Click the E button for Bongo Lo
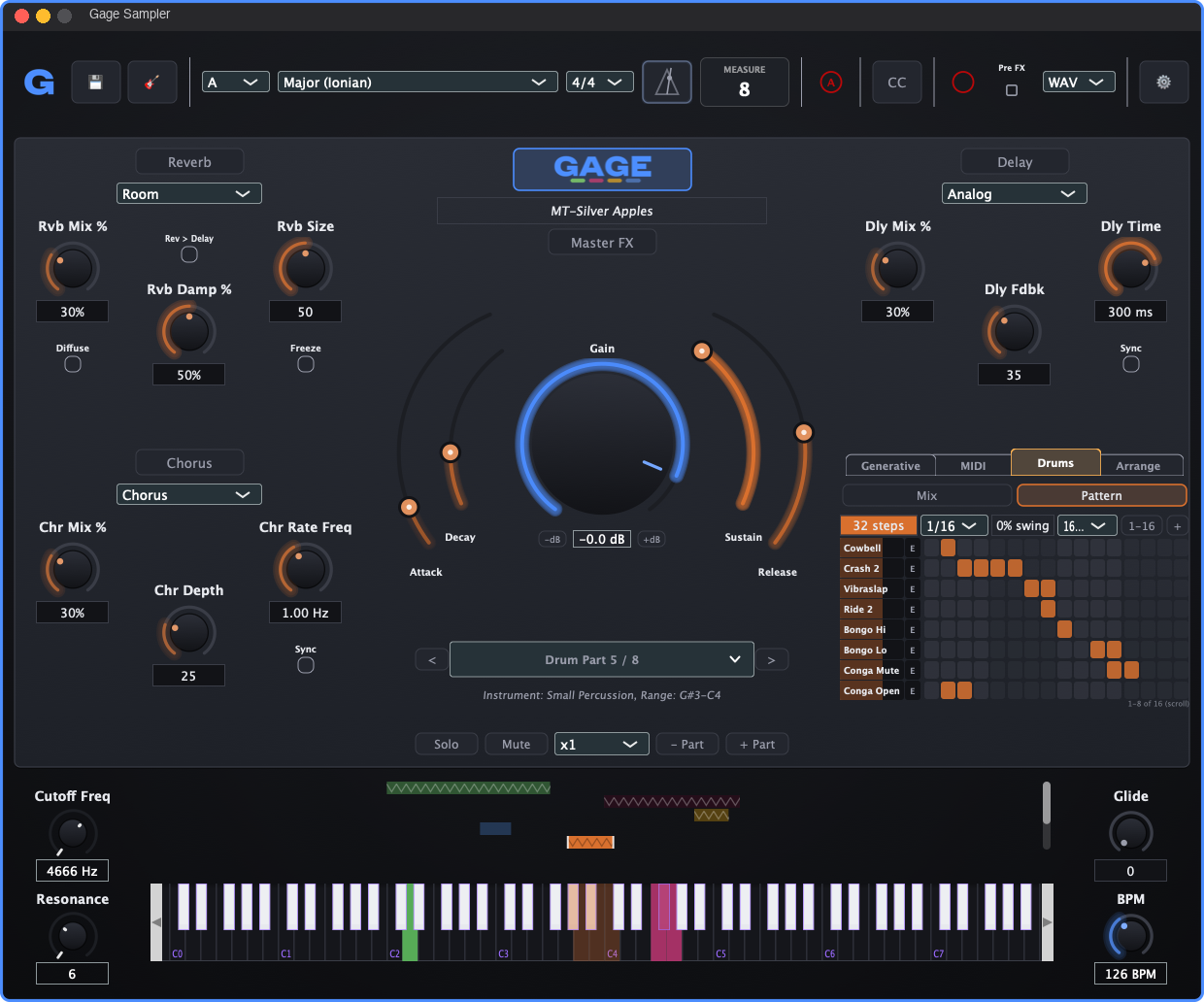Viewport: 1204px width, 1002px height. click(912, 650)
